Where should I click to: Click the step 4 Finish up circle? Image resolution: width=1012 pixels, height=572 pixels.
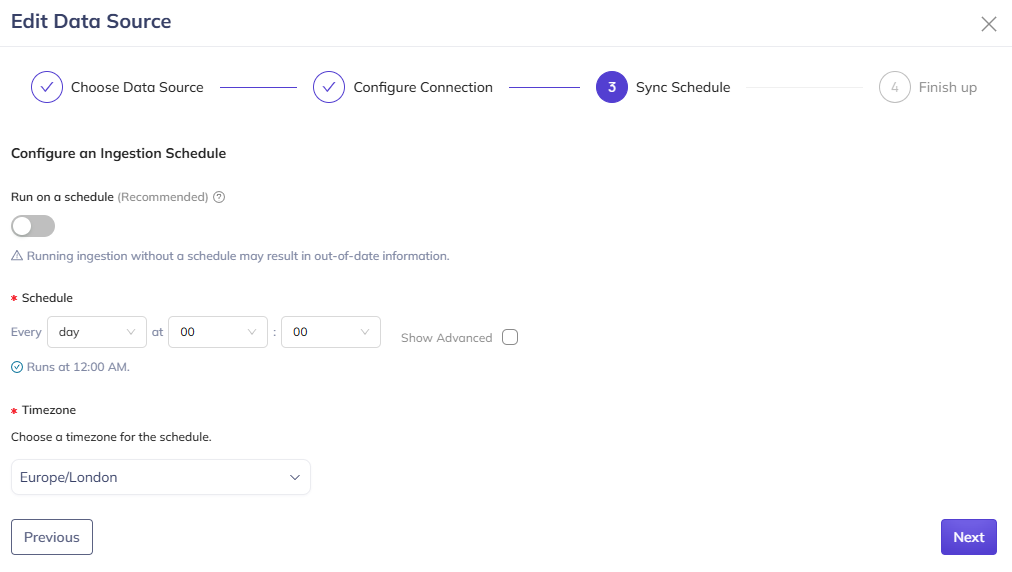coord(895,87)
